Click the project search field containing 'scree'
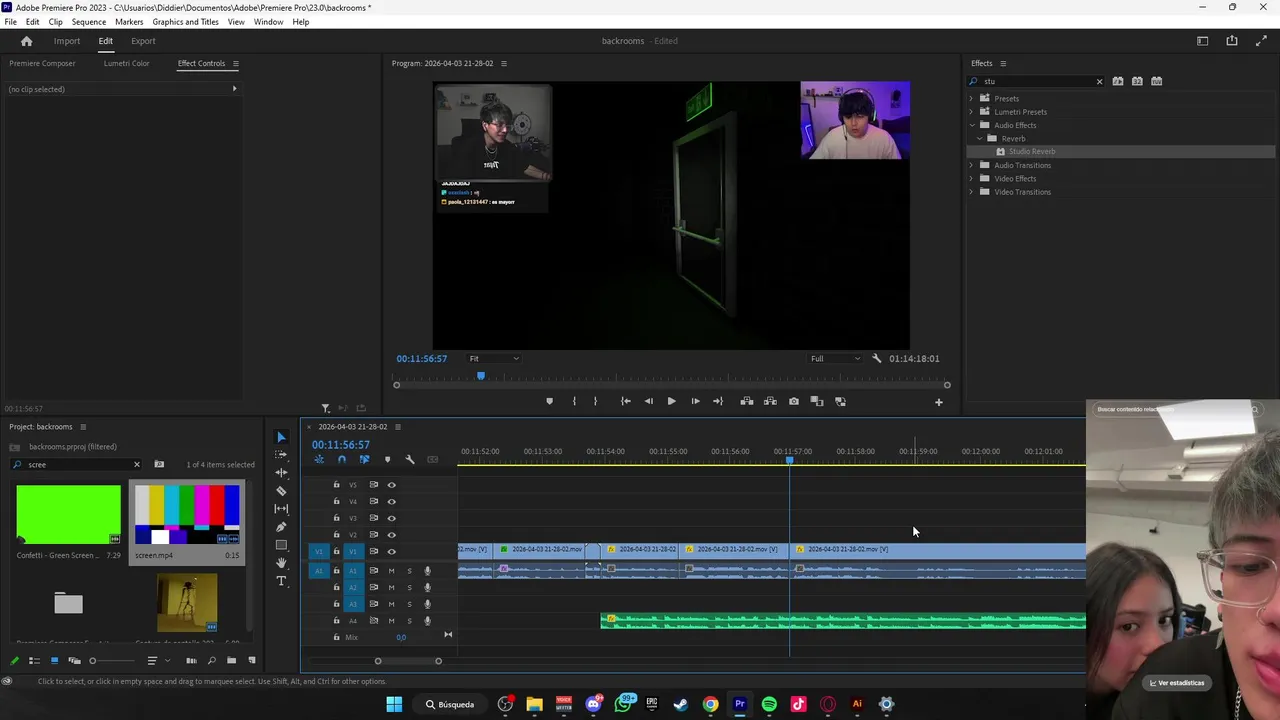 coord(77,464)
